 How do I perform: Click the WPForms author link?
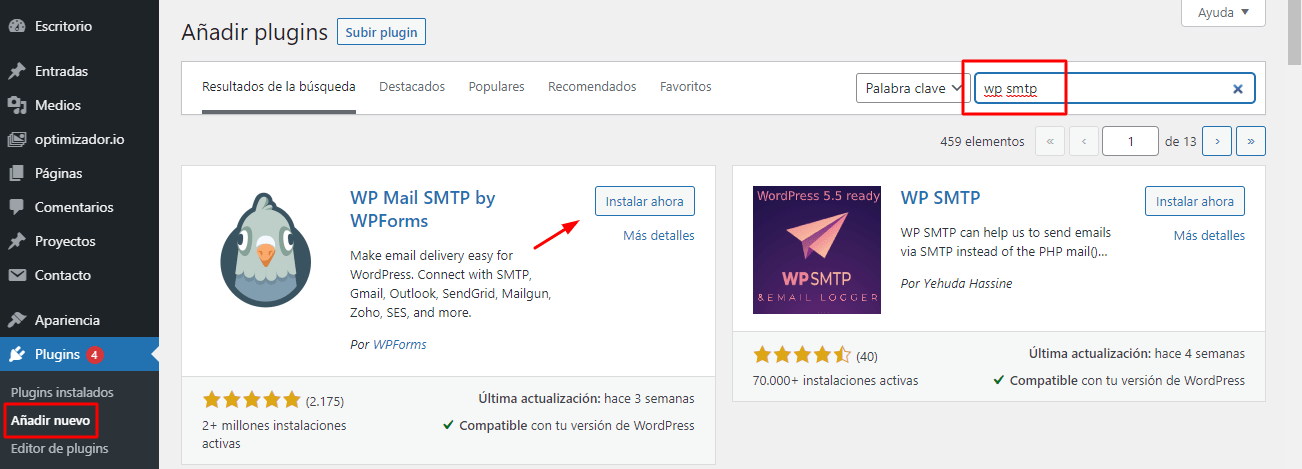tap(399, 344)
